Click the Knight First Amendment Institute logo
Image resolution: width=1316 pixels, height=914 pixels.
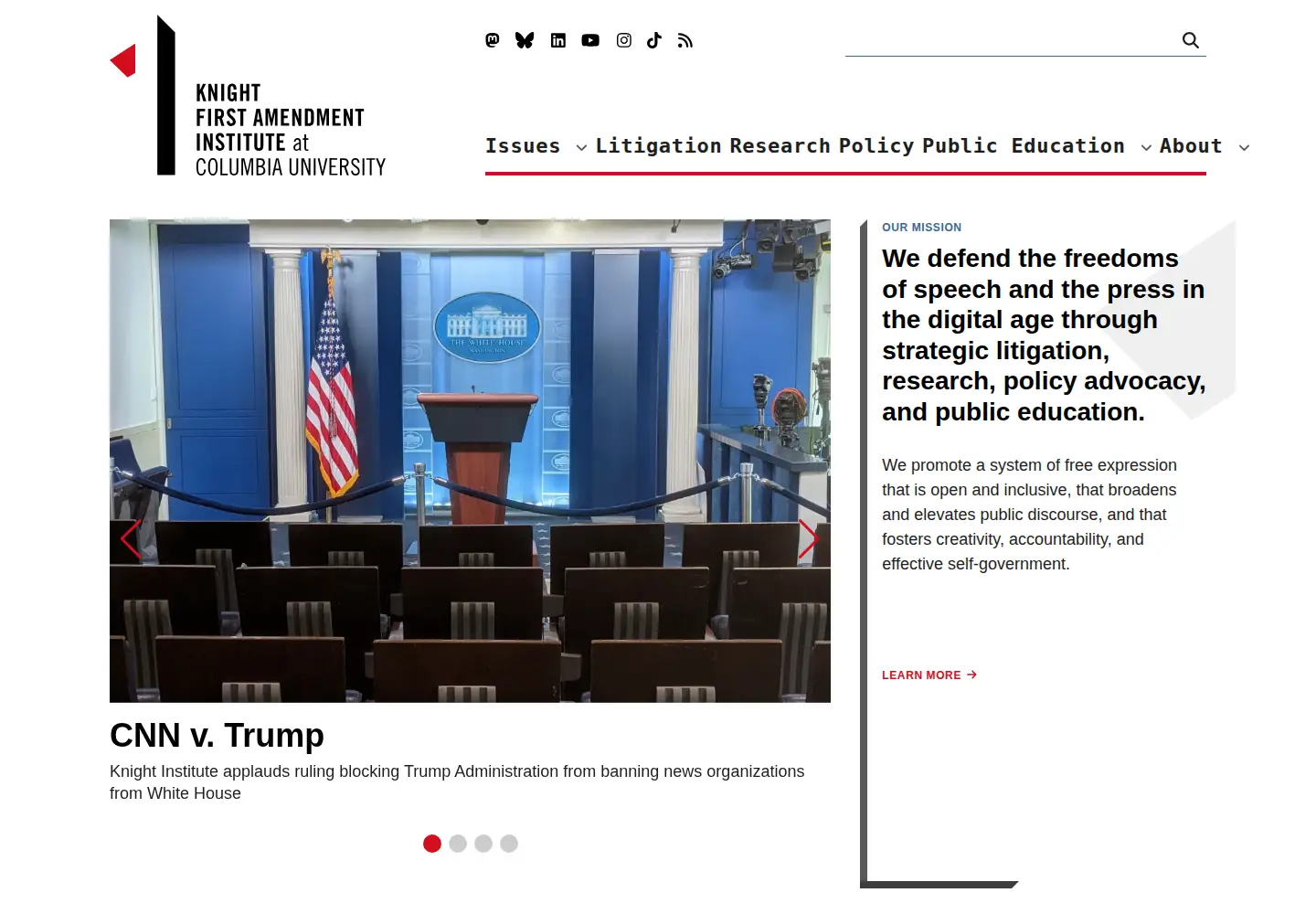coord(248,96)
